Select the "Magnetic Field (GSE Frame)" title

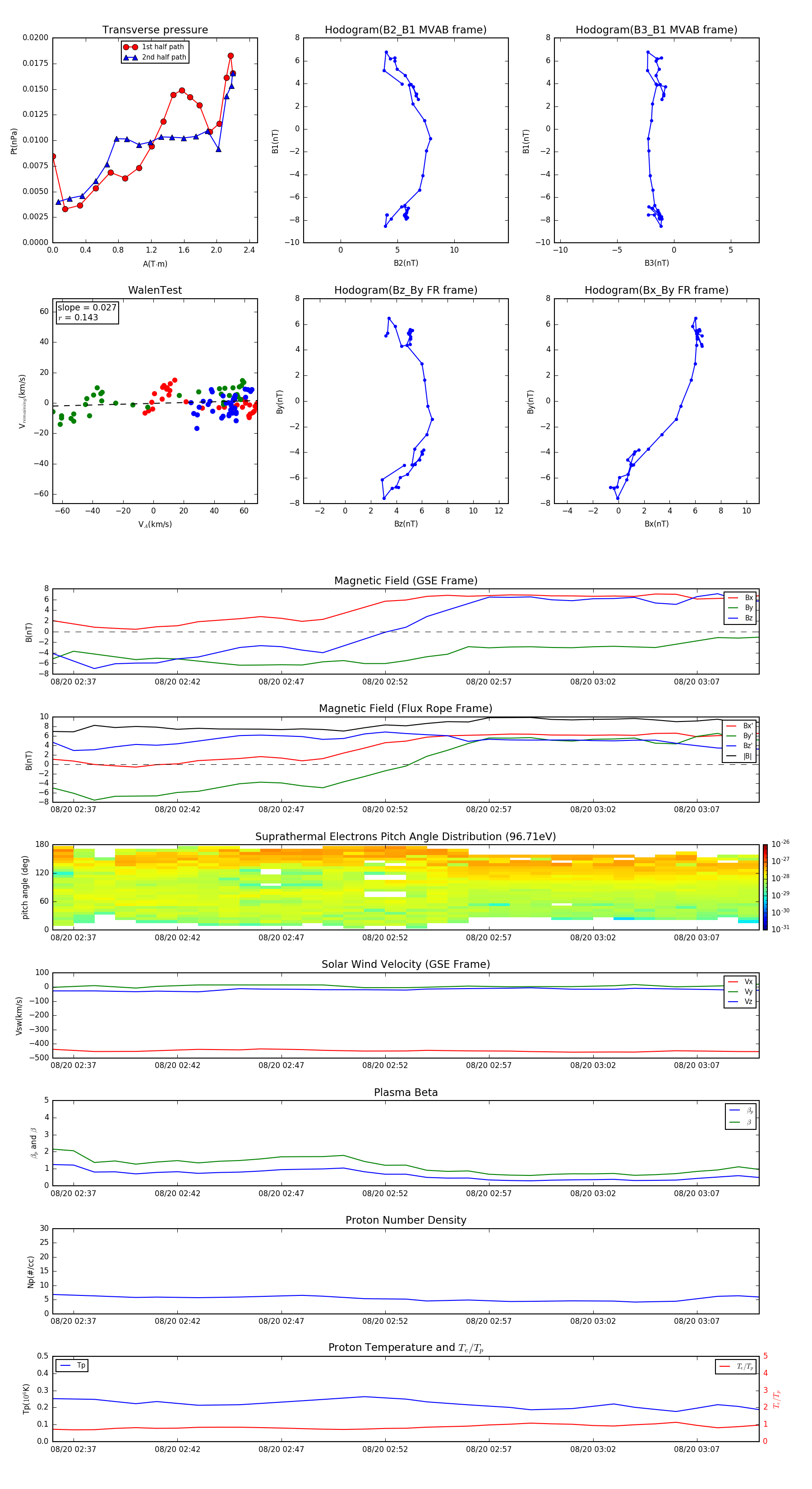(x=406, y=581)
